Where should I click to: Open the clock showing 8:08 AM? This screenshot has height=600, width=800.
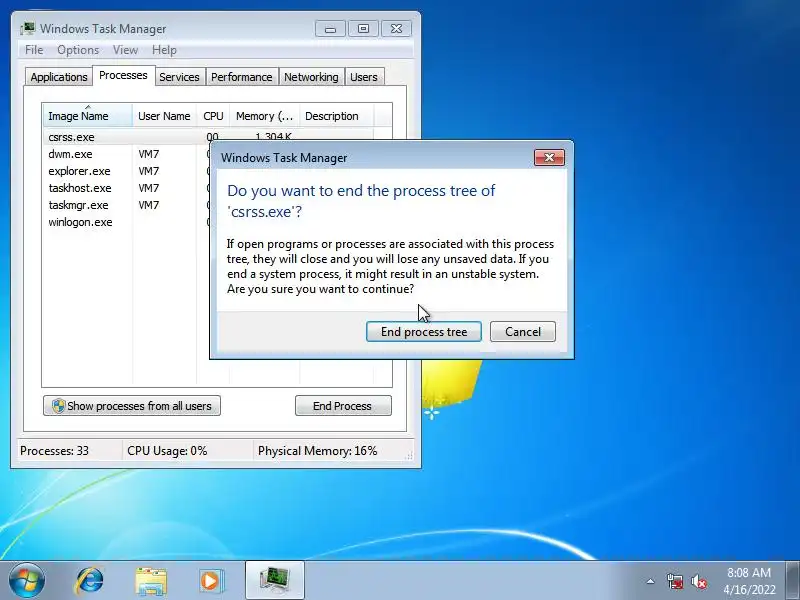point(749,581)
